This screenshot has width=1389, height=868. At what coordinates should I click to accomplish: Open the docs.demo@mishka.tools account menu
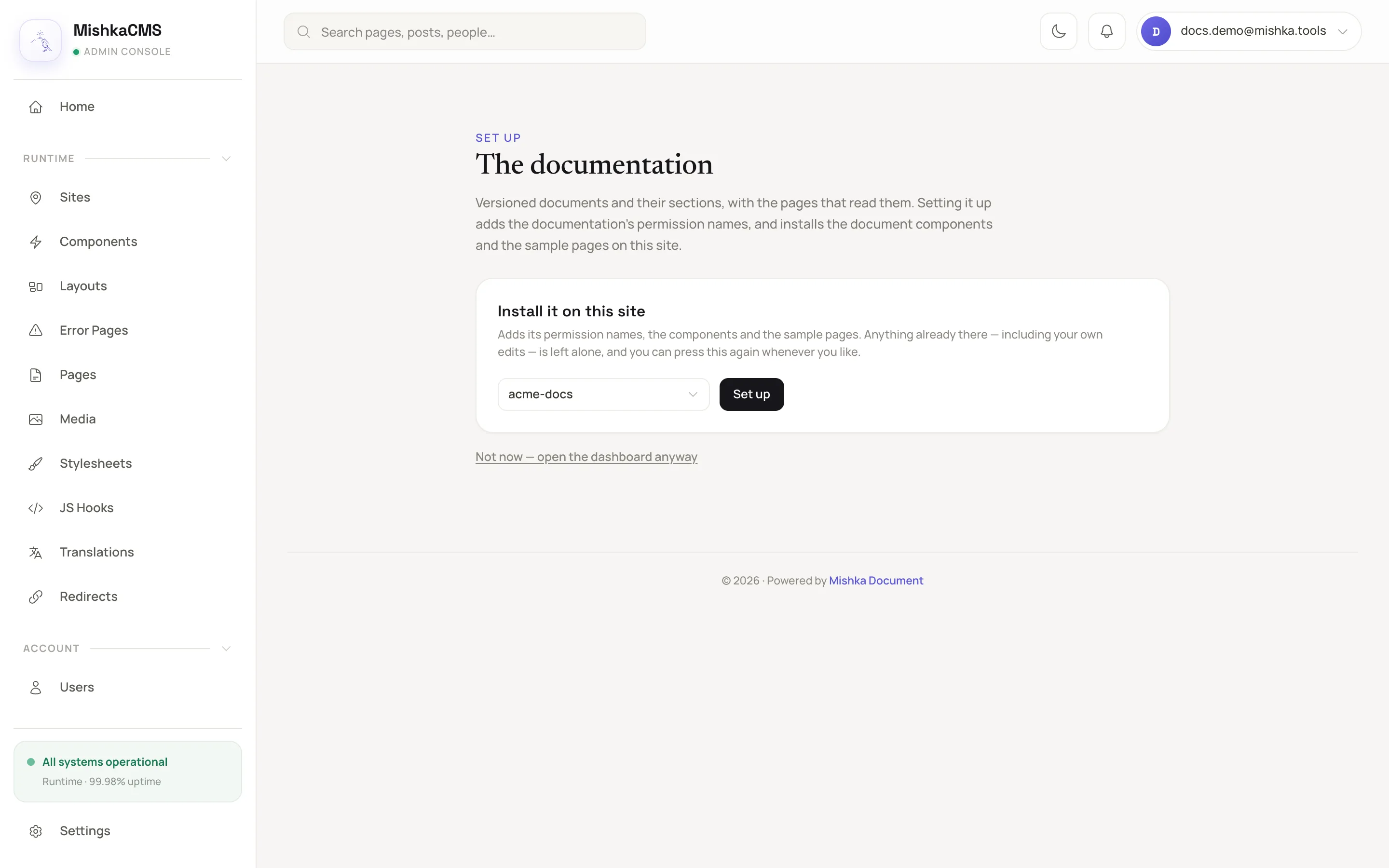point(1248,31)
